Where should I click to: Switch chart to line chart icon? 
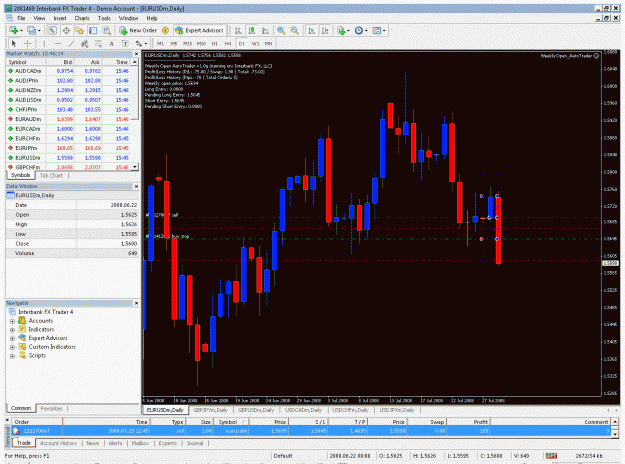(x=265, y=30)
